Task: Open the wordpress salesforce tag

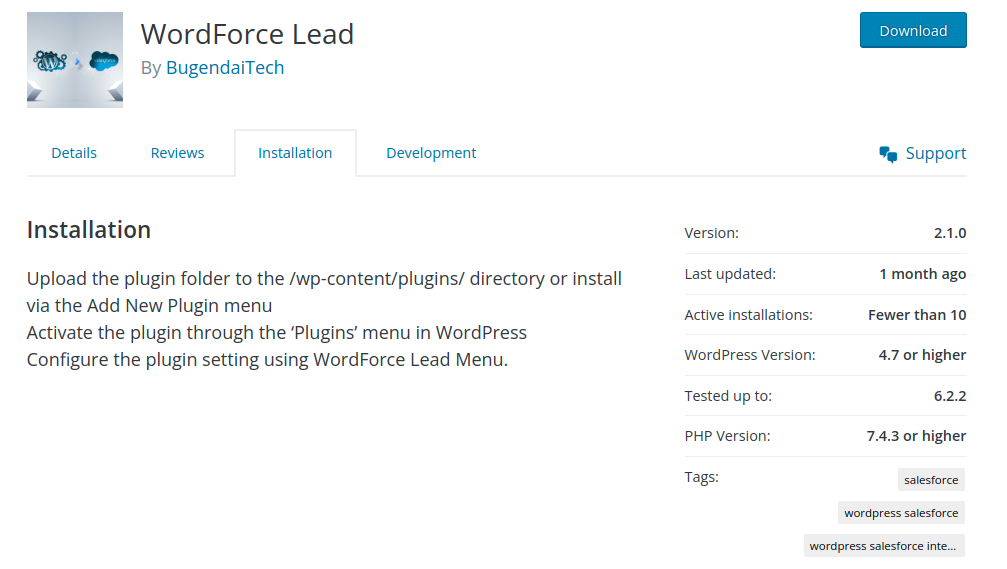Action: coord(901,513)
